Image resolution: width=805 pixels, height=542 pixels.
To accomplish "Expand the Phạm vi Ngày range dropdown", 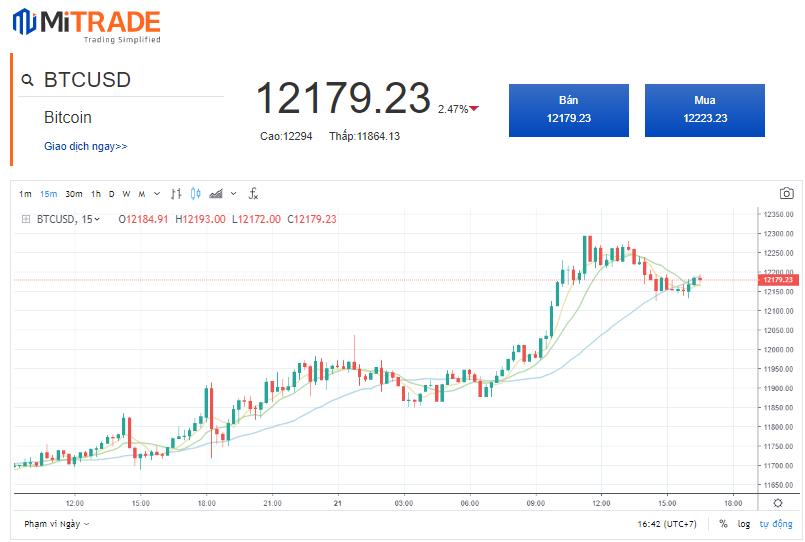I will tap(57, 524).
